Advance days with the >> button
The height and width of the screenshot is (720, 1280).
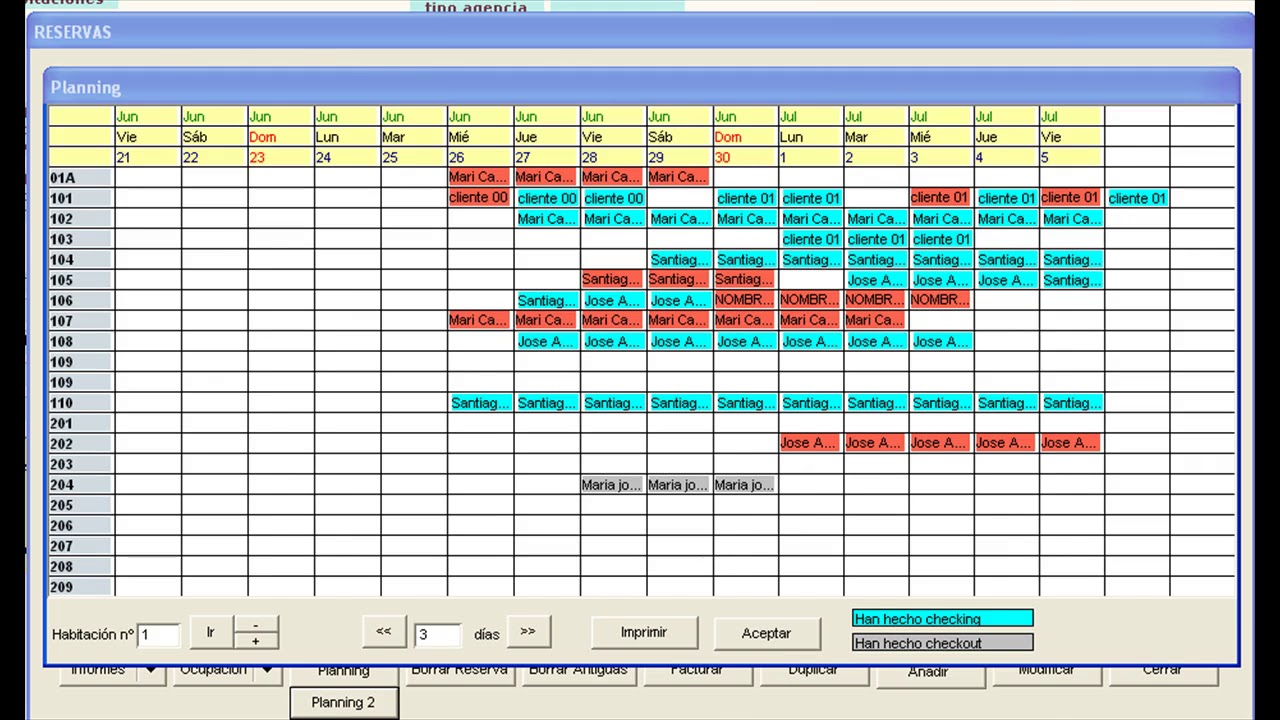point(528,632)
